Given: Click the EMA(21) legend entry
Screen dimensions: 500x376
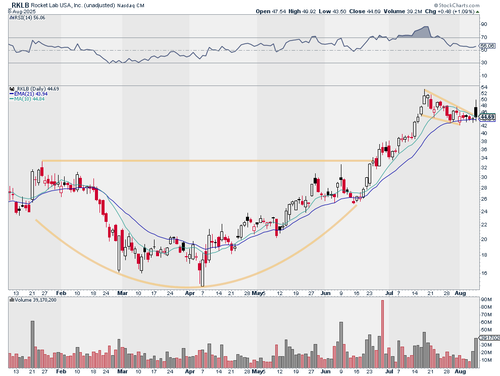Looking at the screenshot, I should (x=28, y=94).
